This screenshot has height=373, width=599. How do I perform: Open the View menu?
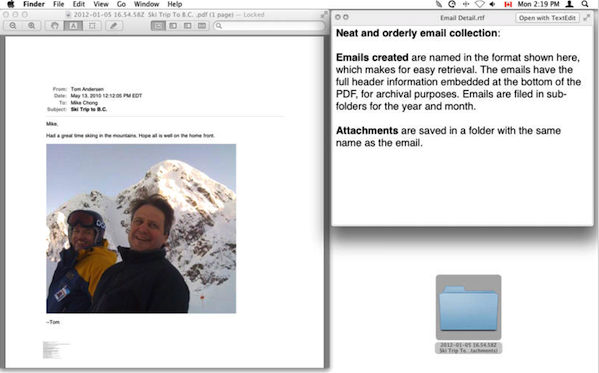[101, 4]
